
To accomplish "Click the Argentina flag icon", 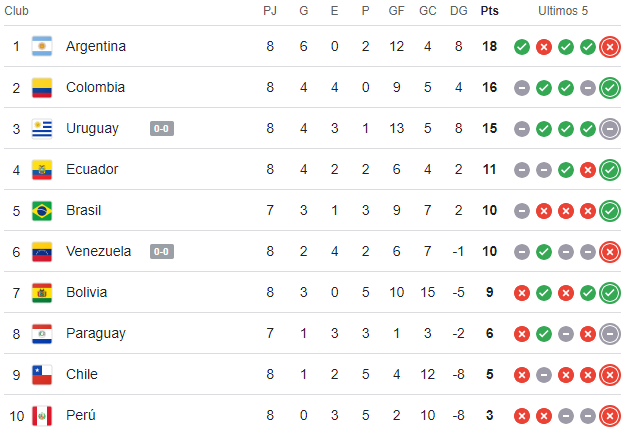I will [x=41, y=46].
